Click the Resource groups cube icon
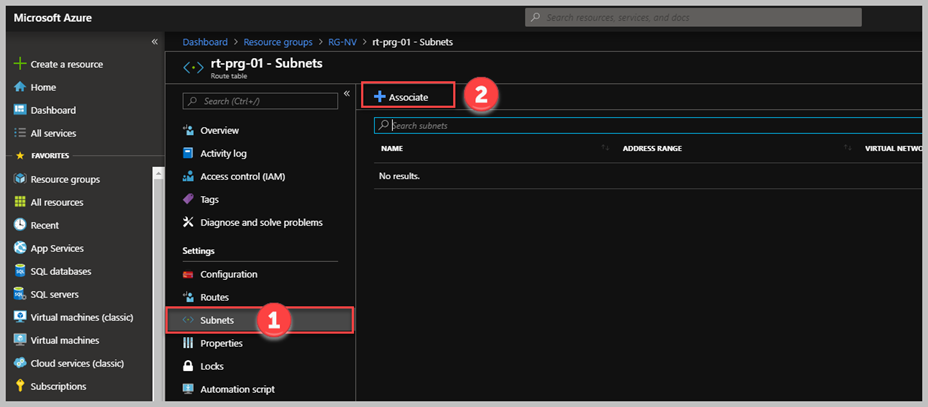Screen dimensions: 928x407 pyautogui.click(x=20, y=179)
